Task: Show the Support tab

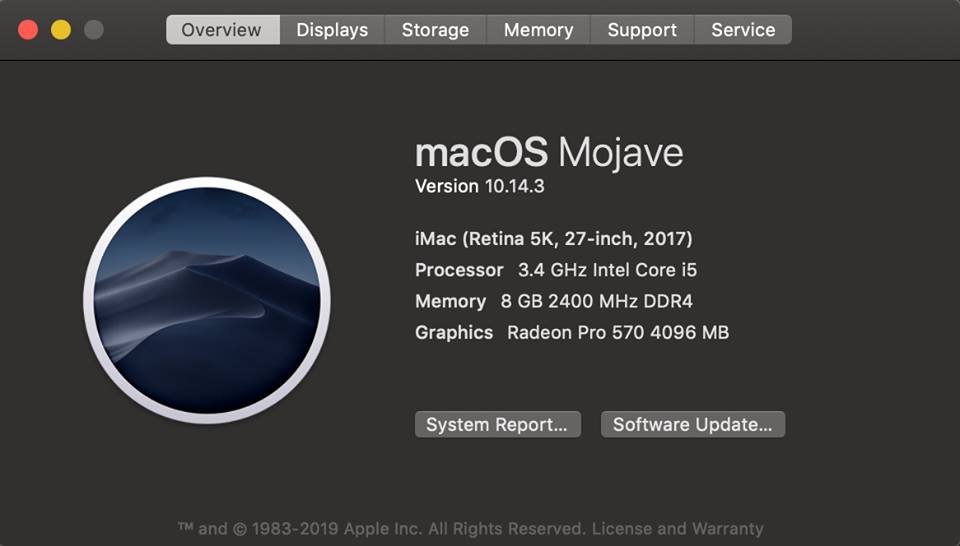Action: pyautogui.click(x=642, y=29)
